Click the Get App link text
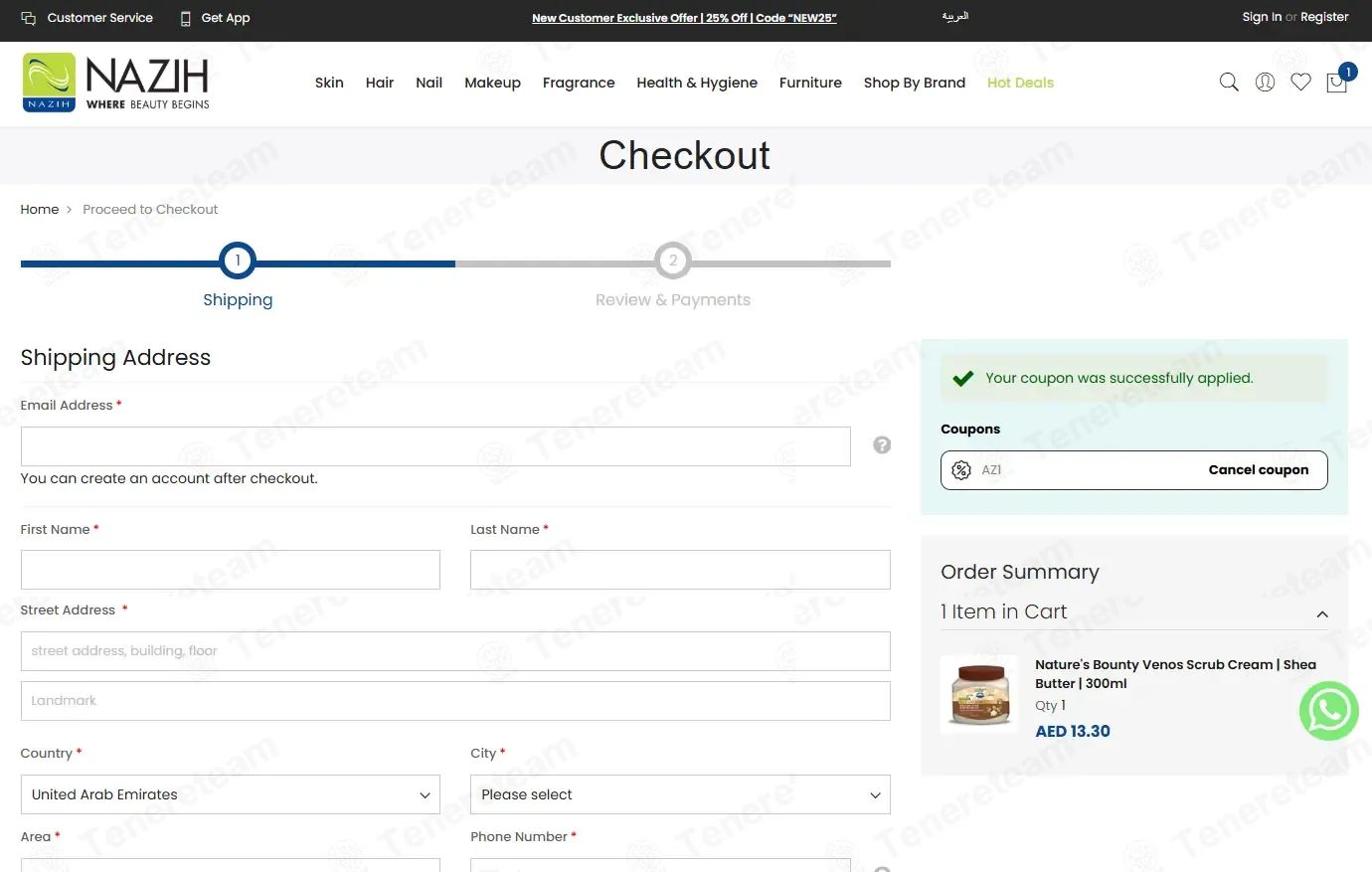The height and width of the screenshot is (872, 1372). (x=226, y=18)
